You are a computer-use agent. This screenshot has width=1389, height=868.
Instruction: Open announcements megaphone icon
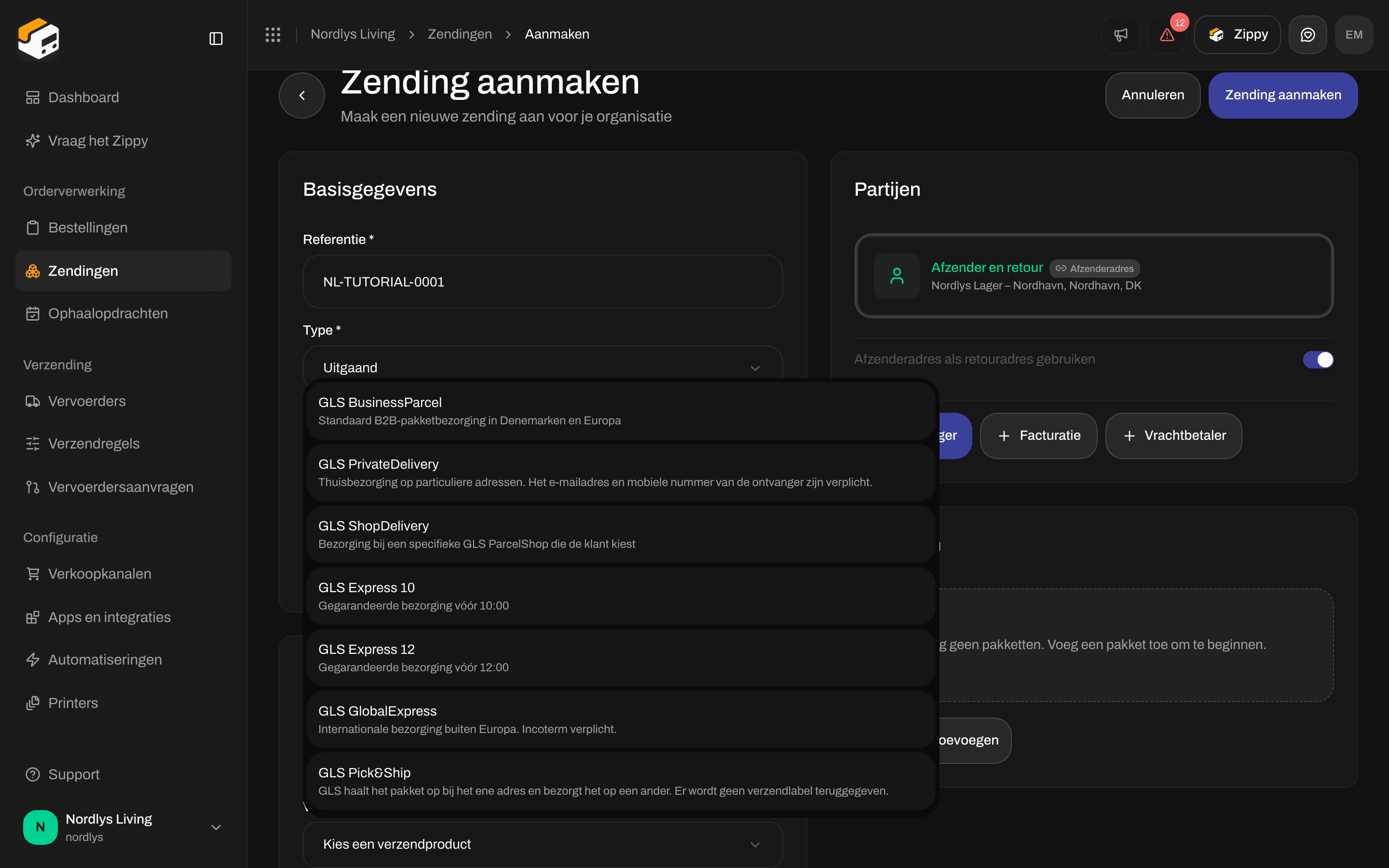tap(1120, 34)
